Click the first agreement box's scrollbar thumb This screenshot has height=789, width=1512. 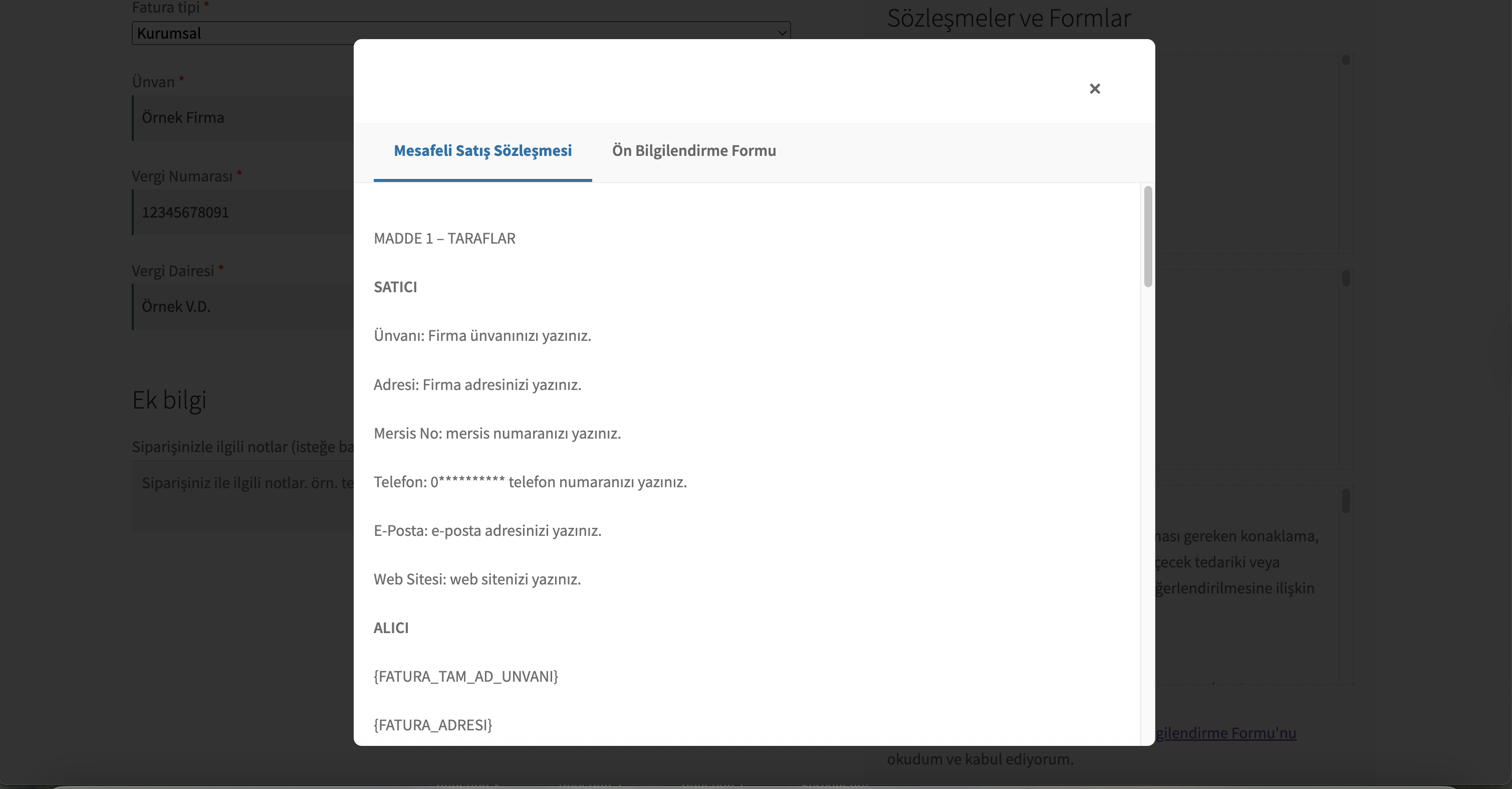pos(1346,60)
